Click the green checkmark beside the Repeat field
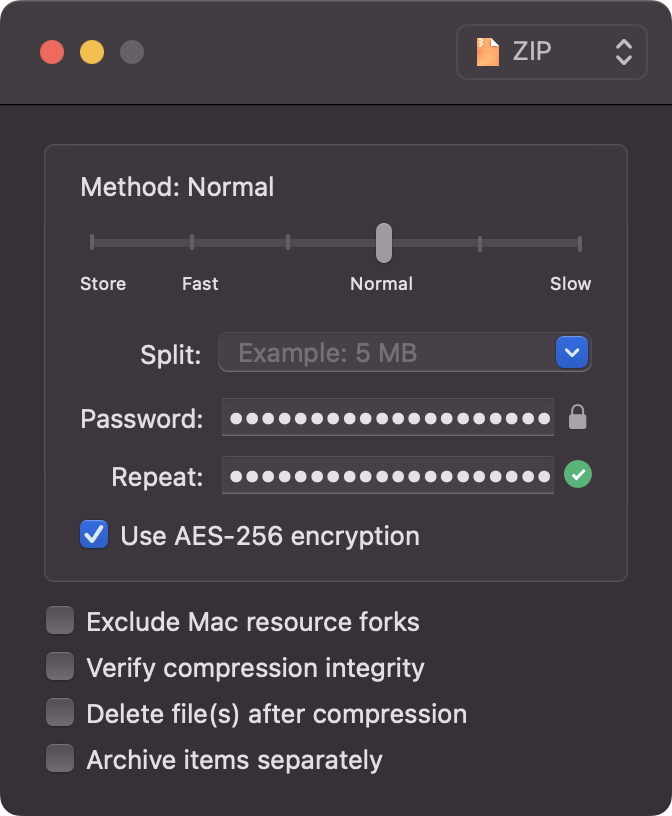Image resolution: width=672 pixels, height=816 pixels. point(577,475)
